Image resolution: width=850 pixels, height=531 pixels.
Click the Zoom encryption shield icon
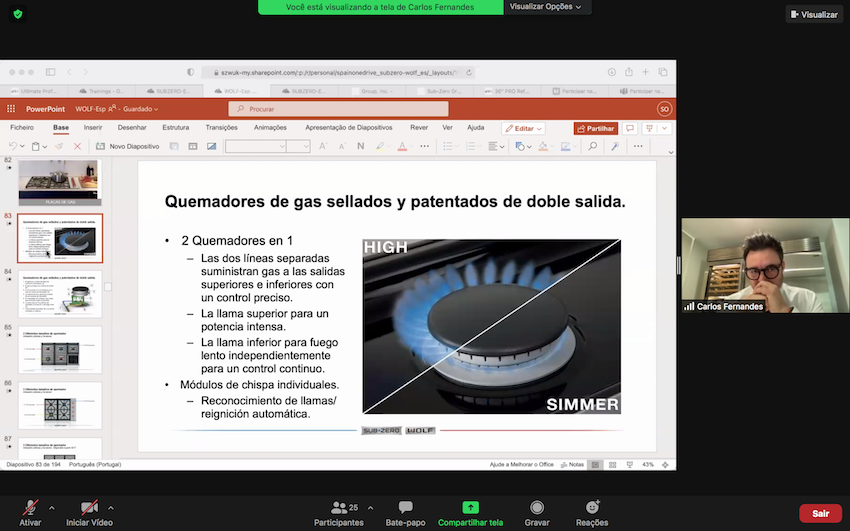18,14
